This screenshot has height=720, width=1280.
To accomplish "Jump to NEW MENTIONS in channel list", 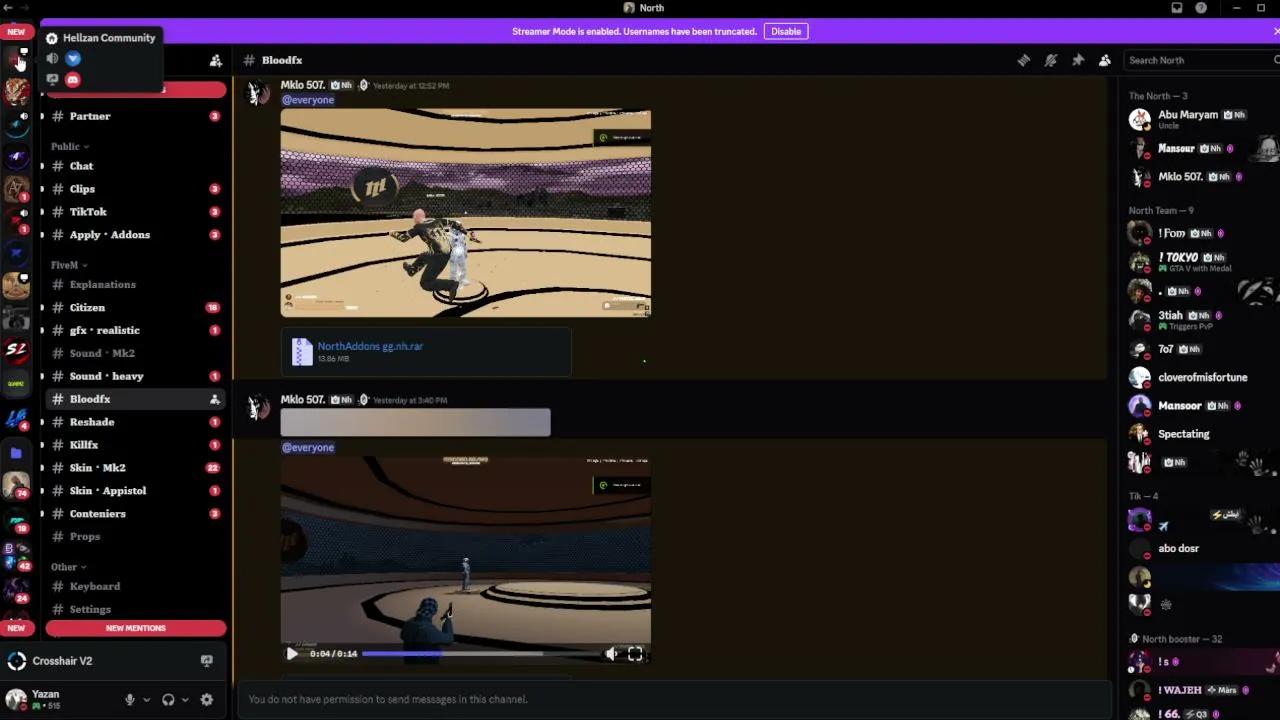I will tap(136, 628).
